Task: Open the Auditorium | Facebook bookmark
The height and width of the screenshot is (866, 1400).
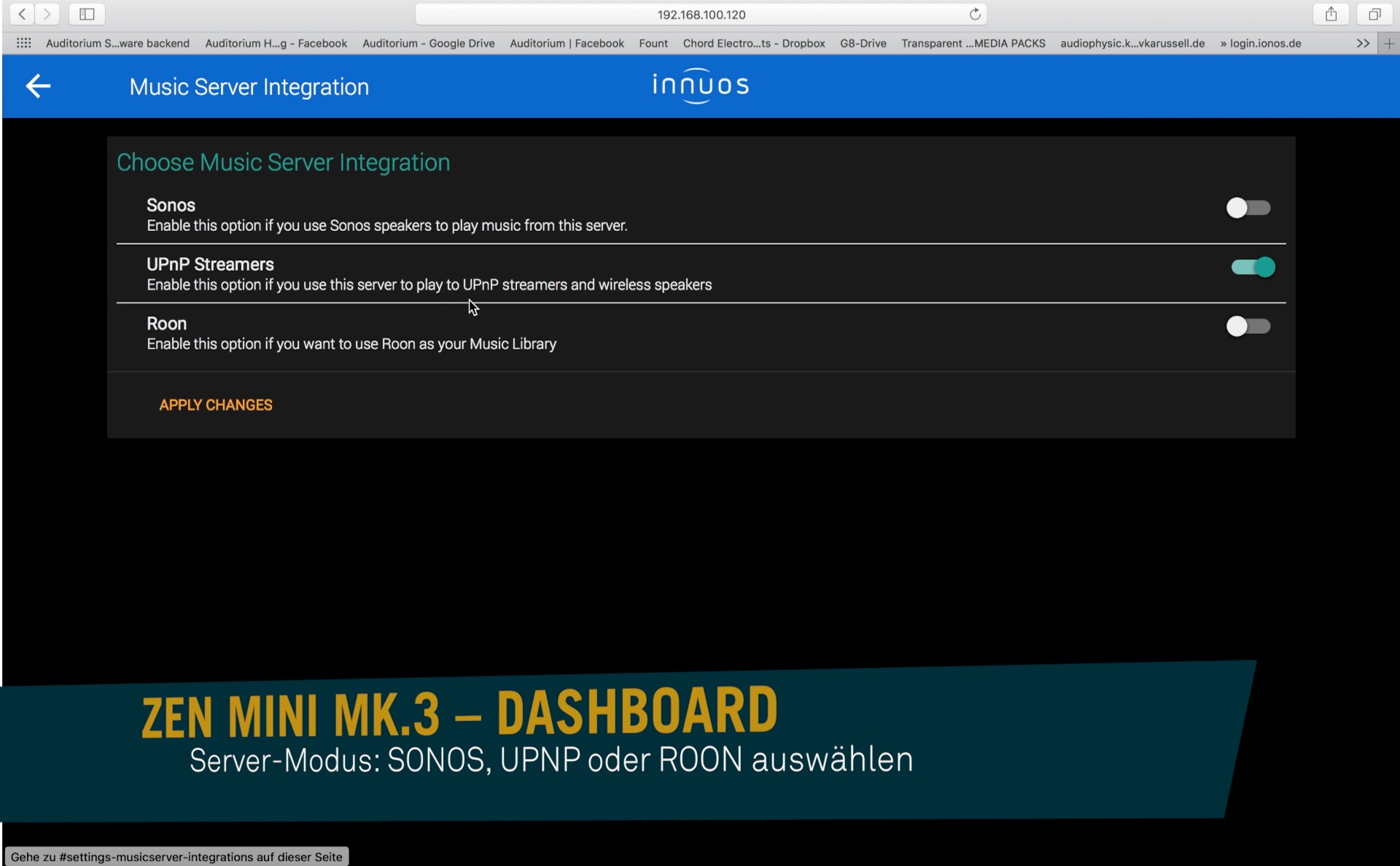Action: pos(567,43)
